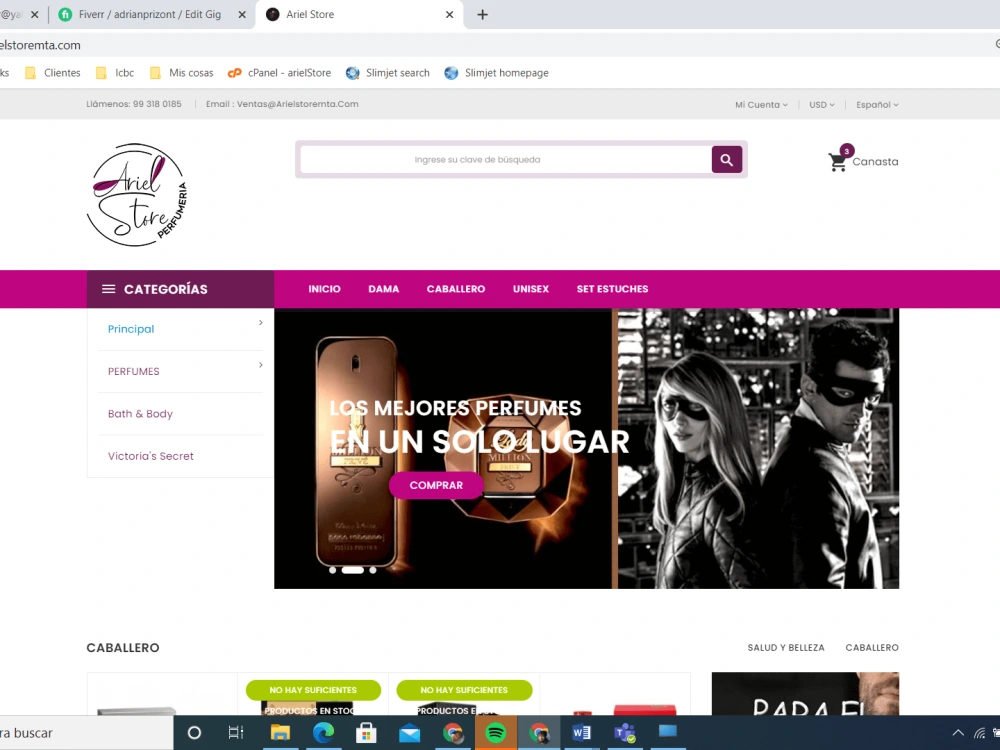Open a new browser tab

pyautogui.click(x=482, y=14)
